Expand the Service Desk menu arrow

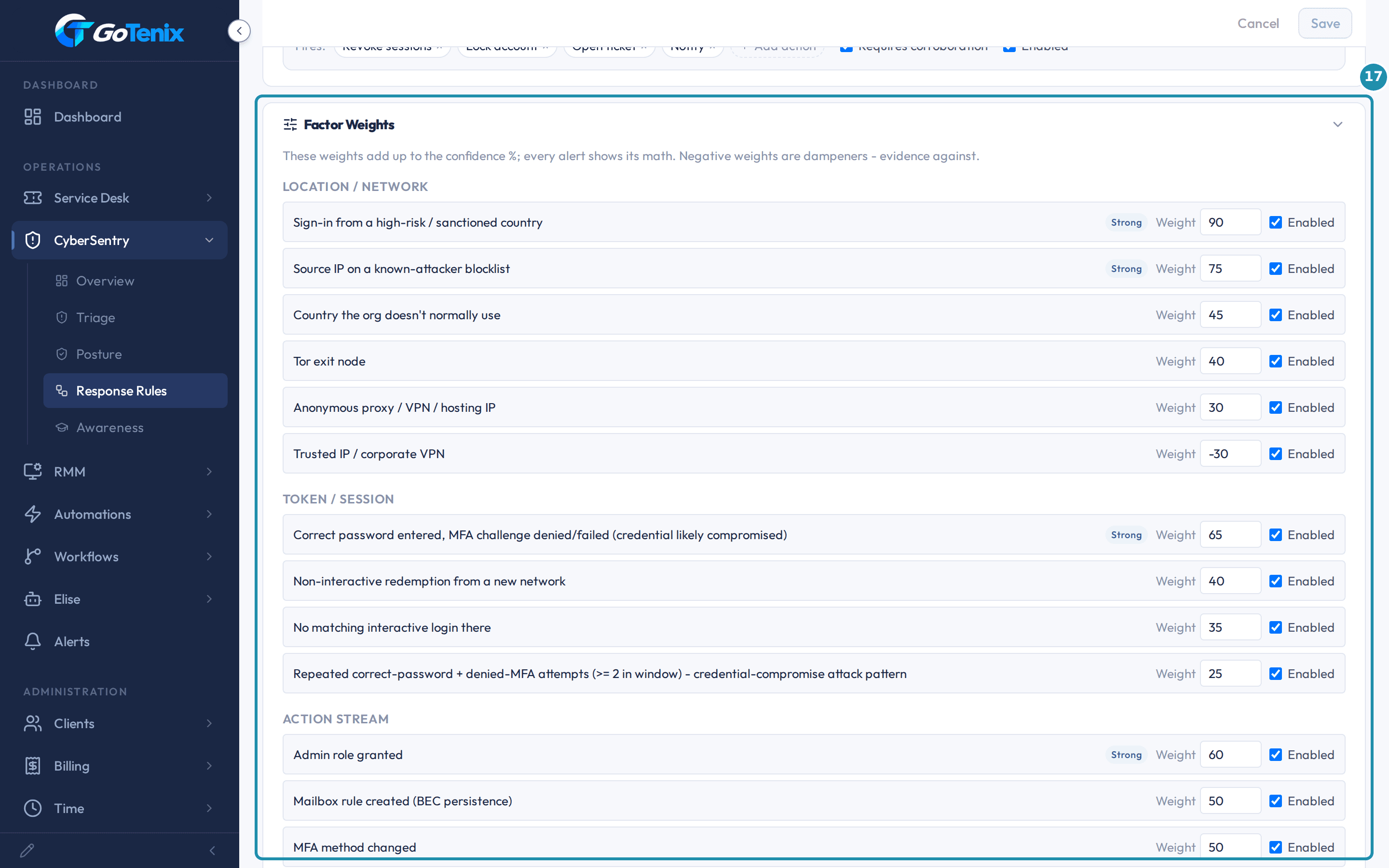pos(209,198)
